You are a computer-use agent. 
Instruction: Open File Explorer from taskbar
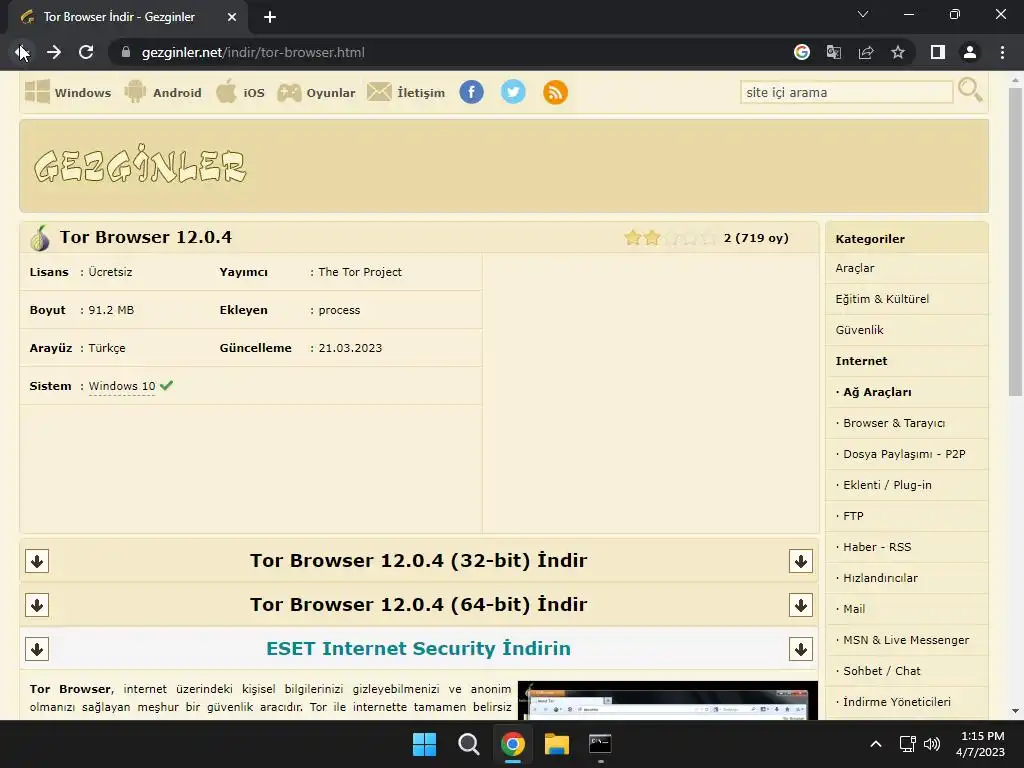pyautogui.click(x=557, y=744)
